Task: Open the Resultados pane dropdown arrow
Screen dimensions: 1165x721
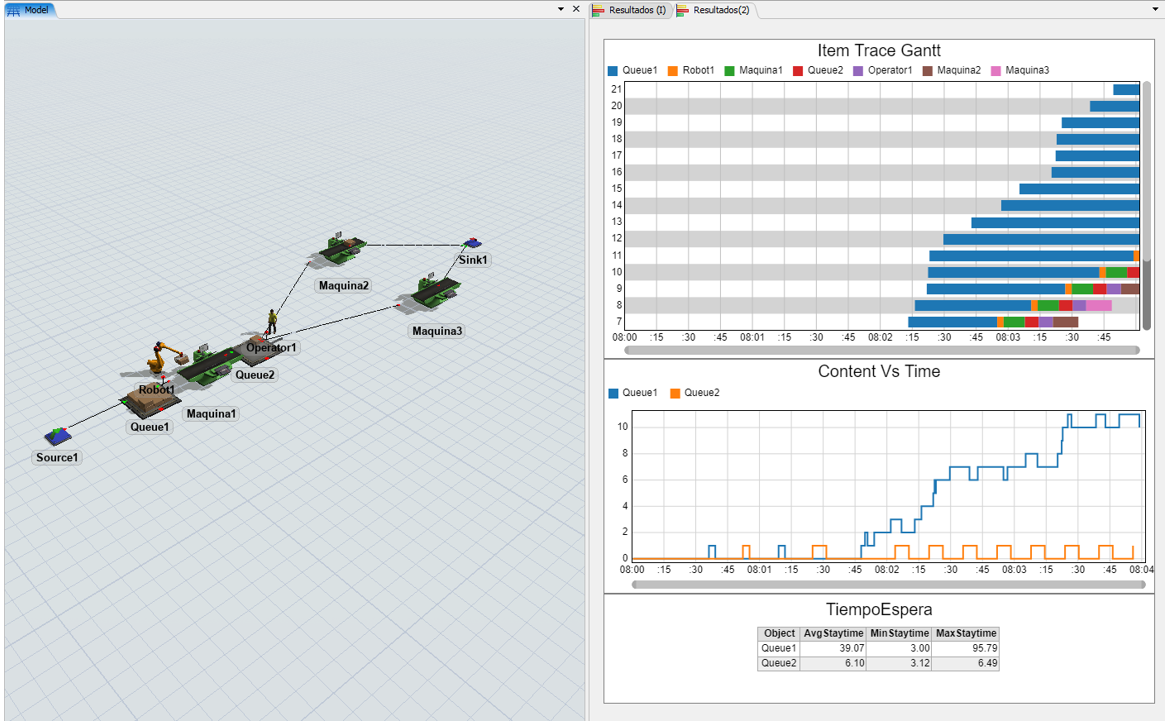Action: 1155,9
